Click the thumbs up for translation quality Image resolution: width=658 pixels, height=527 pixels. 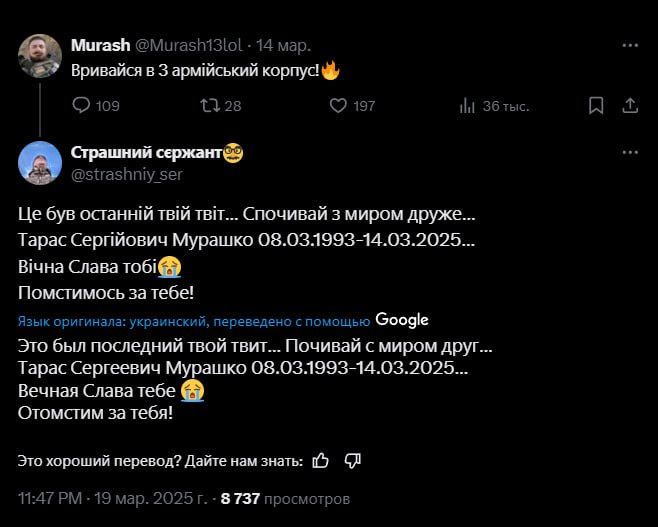[321, 461]
